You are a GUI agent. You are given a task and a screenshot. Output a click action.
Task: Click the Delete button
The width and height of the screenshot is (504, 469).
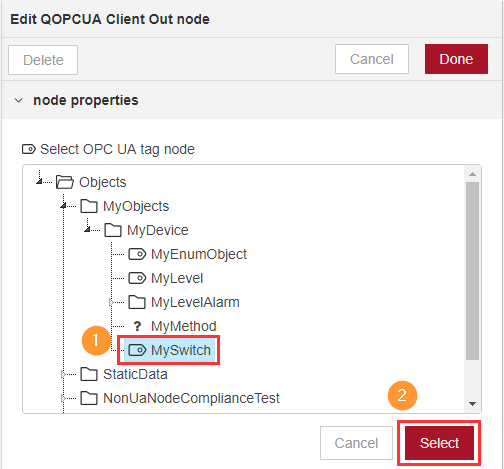[43, 60]
